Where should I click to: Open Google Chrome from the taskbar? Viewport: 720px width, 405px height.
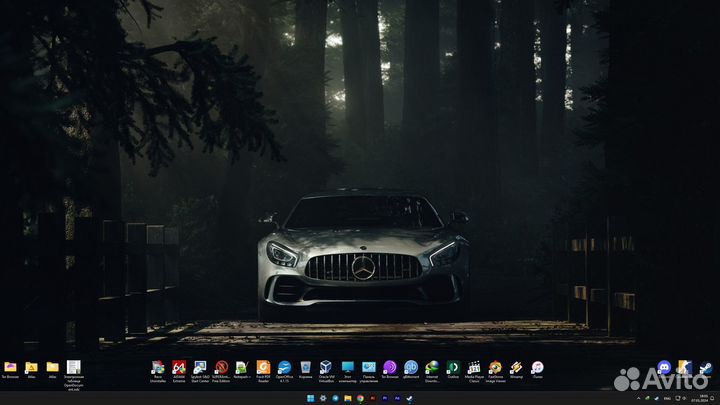pyautogui.click(x=359, y=398)
